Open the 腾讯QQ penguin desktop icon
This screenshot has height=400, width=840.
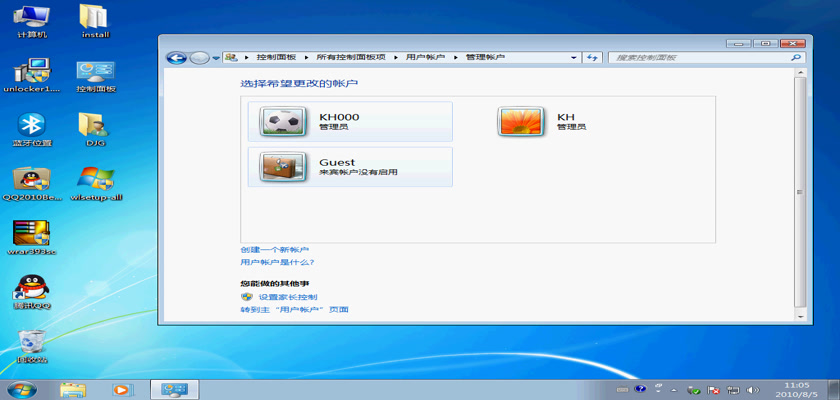coord(33,288)
